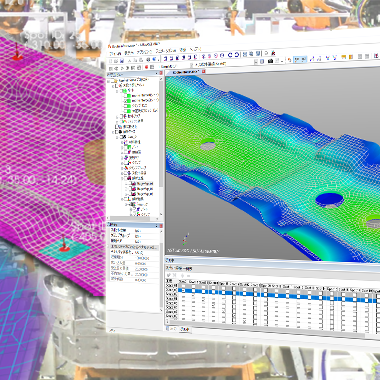Click the folder icon at tree root
Image resolution: width=380 pixels, height=380 pixels.
pos(115,80)
